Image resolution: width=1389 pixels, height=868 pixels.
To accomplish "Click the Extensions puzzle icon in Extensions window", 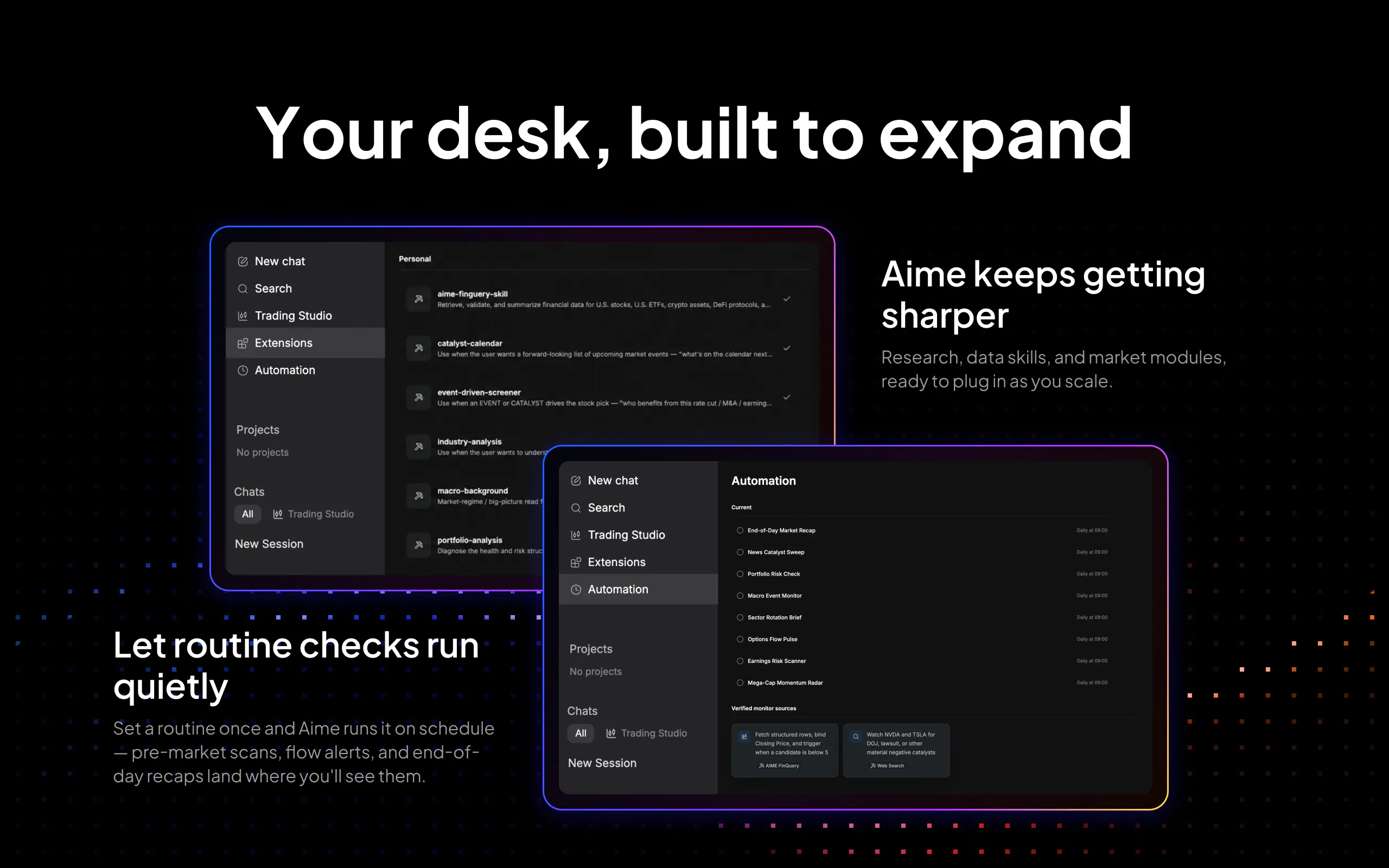I will click(243, 343).
